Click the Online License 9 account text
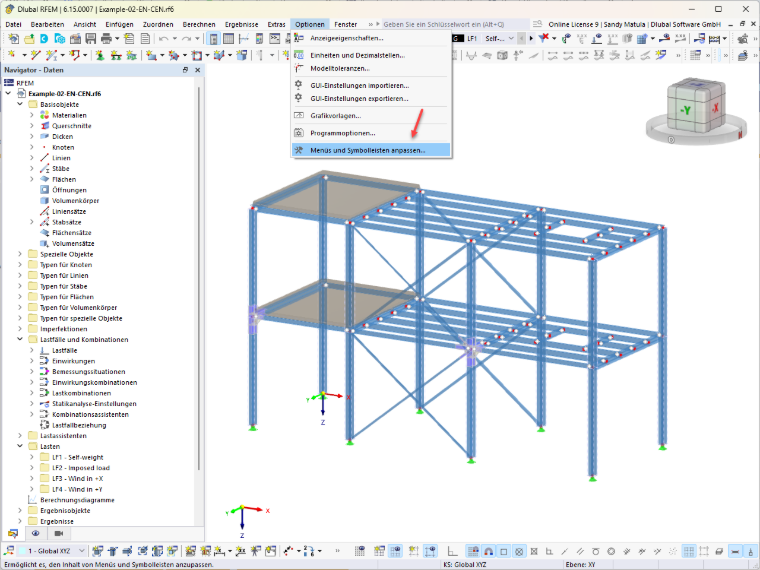The width and height of the screenshot is (760, 570). (634, 24)
